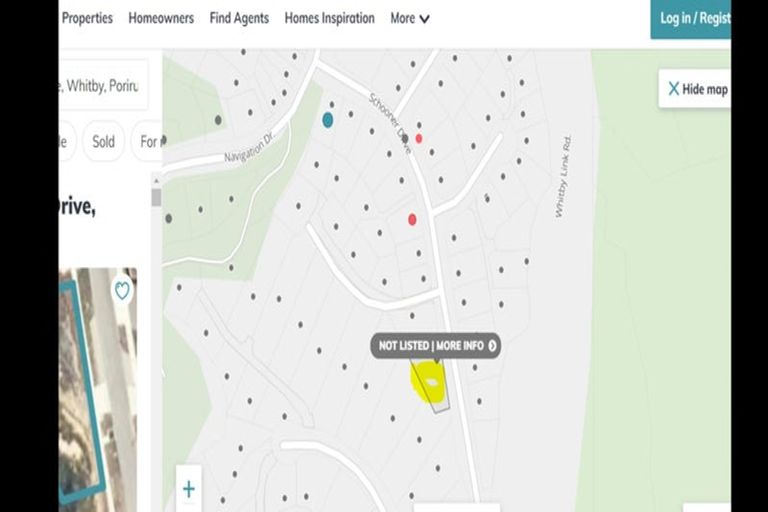Click the X icon beside Hide map
The image size is (768, 512).
[x=674, y=89]
